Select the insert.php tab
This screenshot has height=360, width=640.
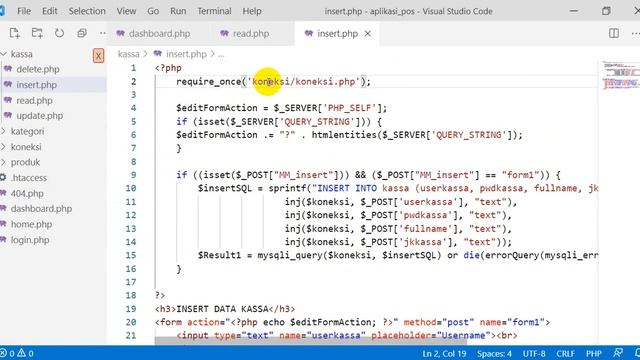coord(337,33)
